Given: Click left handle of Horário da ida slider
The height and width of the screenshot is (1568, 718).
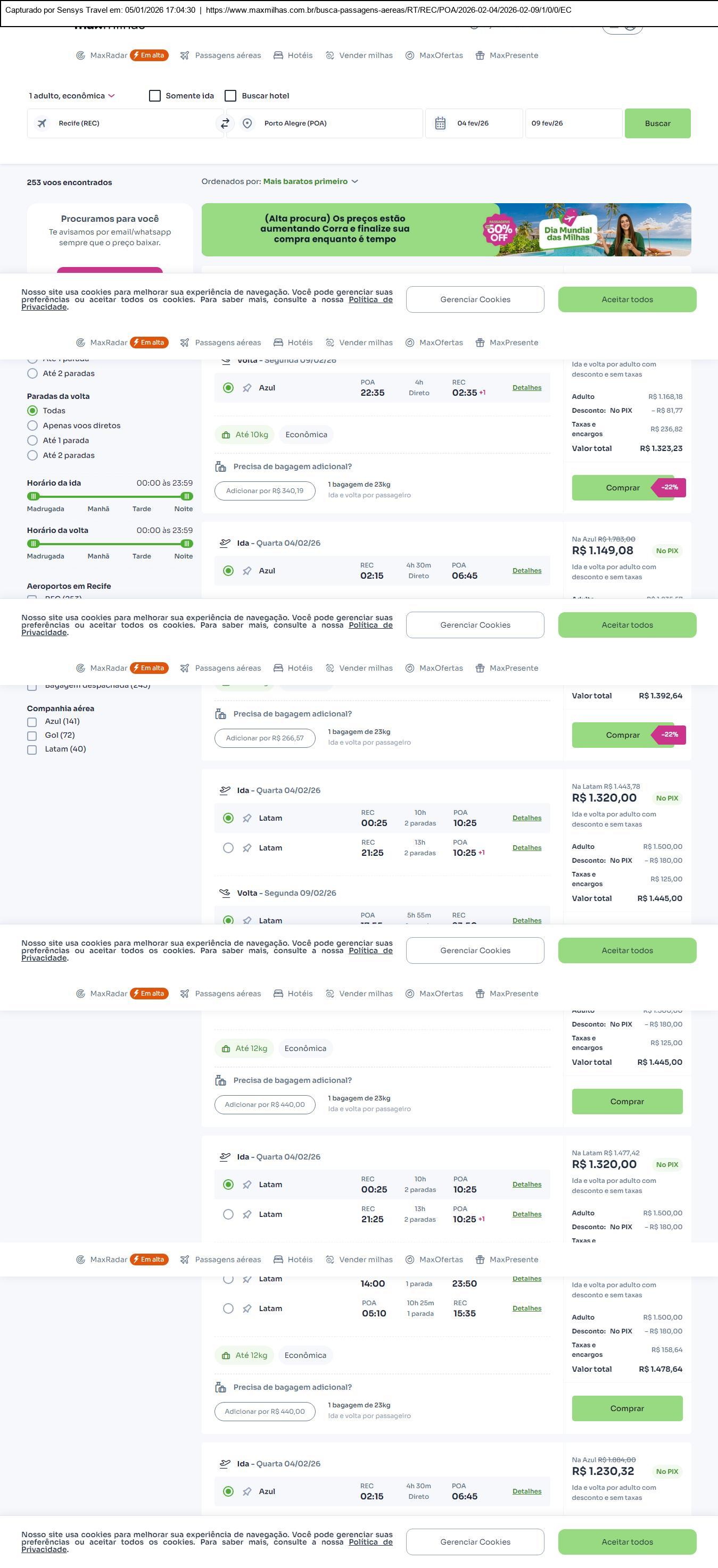Looking at the screenshot, I should click(34, 497).
